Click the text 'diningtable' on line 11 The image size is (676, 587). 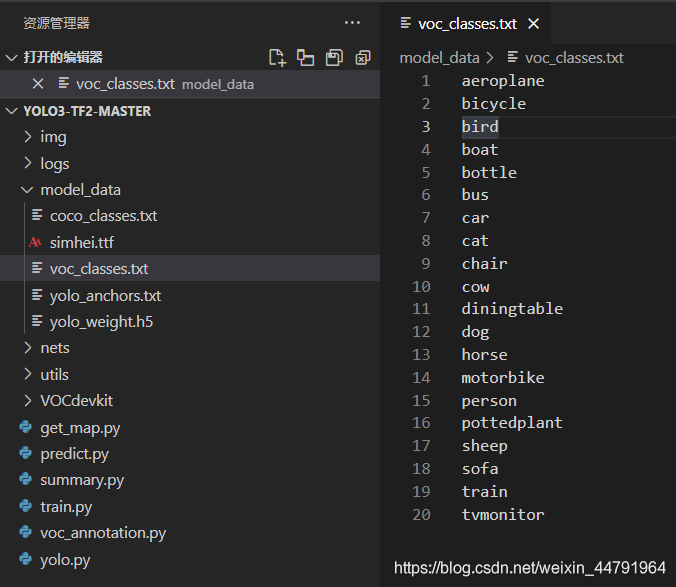[x=512, y=309]
